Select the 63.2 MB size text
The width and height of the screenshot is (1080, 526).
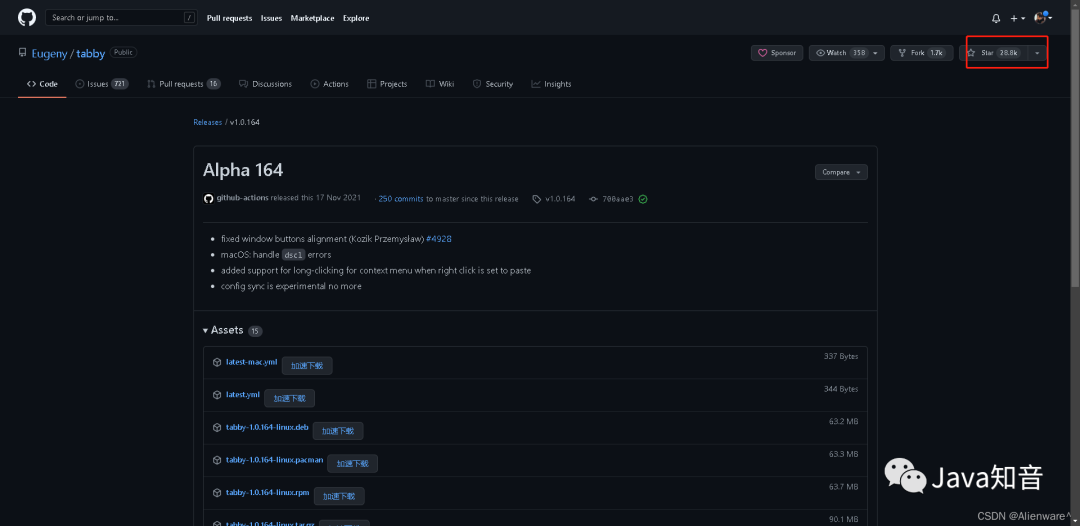844,421
